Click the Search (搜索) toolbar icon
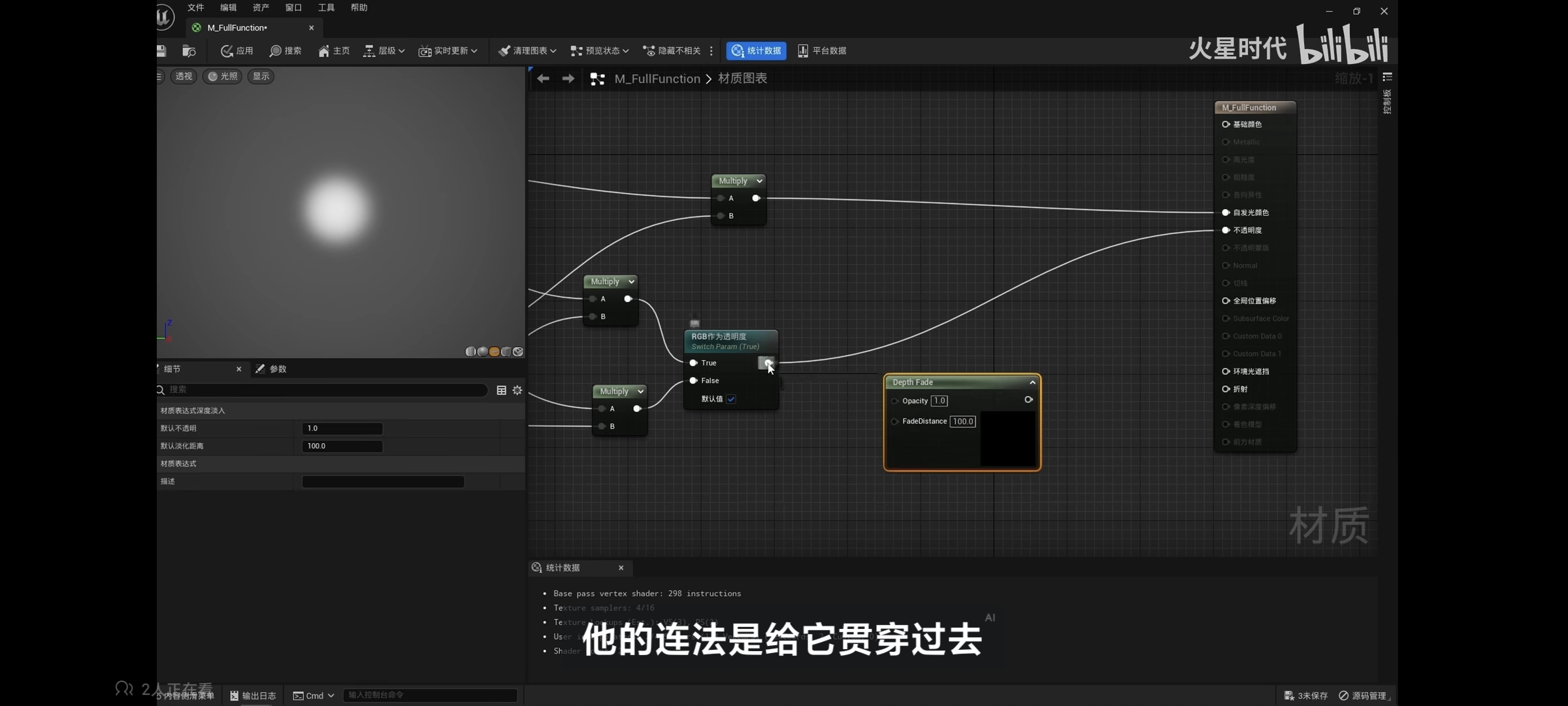 (x=276, y=51)
